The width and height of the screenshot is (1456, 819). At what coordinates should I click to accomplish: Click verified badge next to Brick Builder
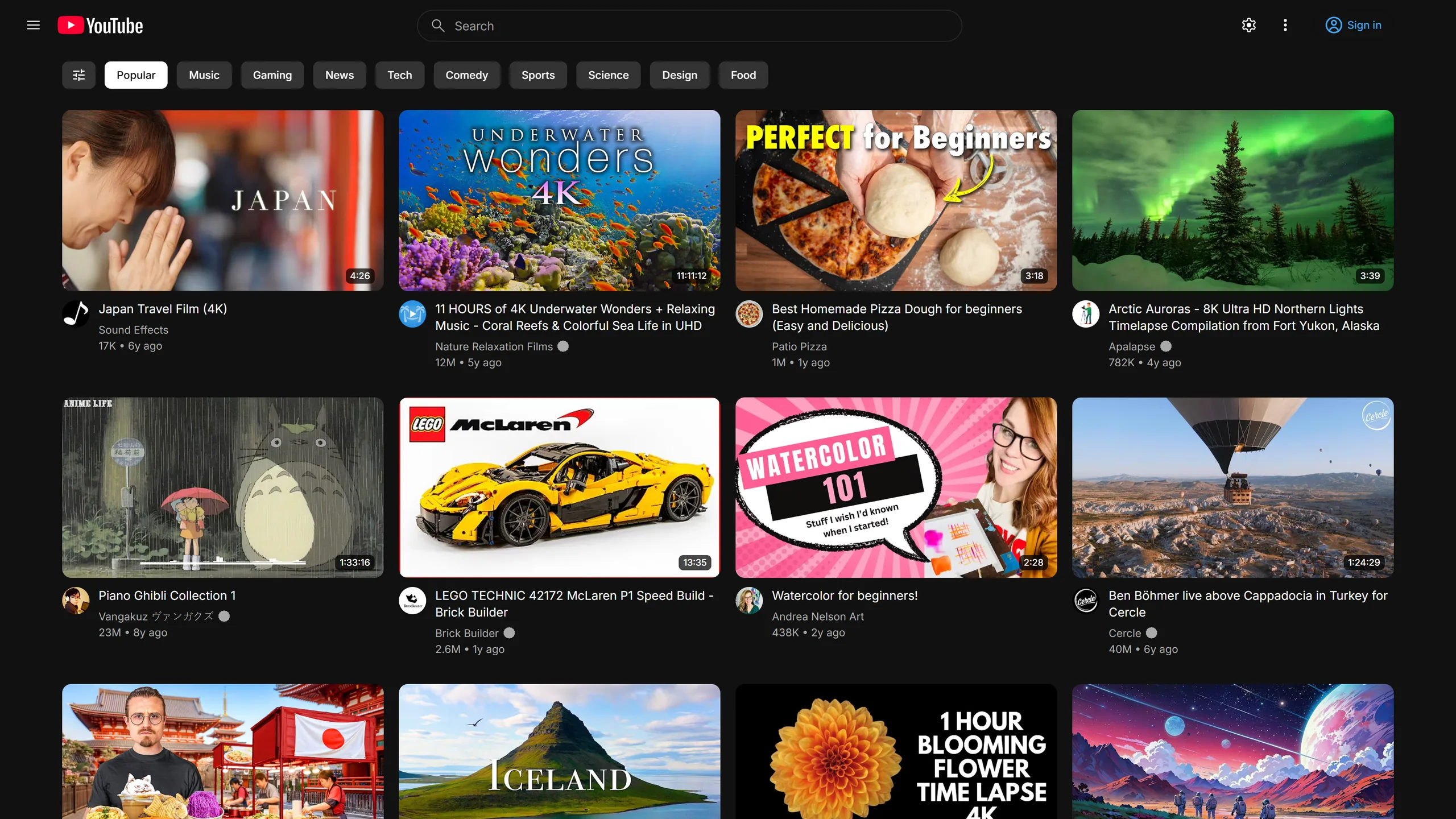509,633
